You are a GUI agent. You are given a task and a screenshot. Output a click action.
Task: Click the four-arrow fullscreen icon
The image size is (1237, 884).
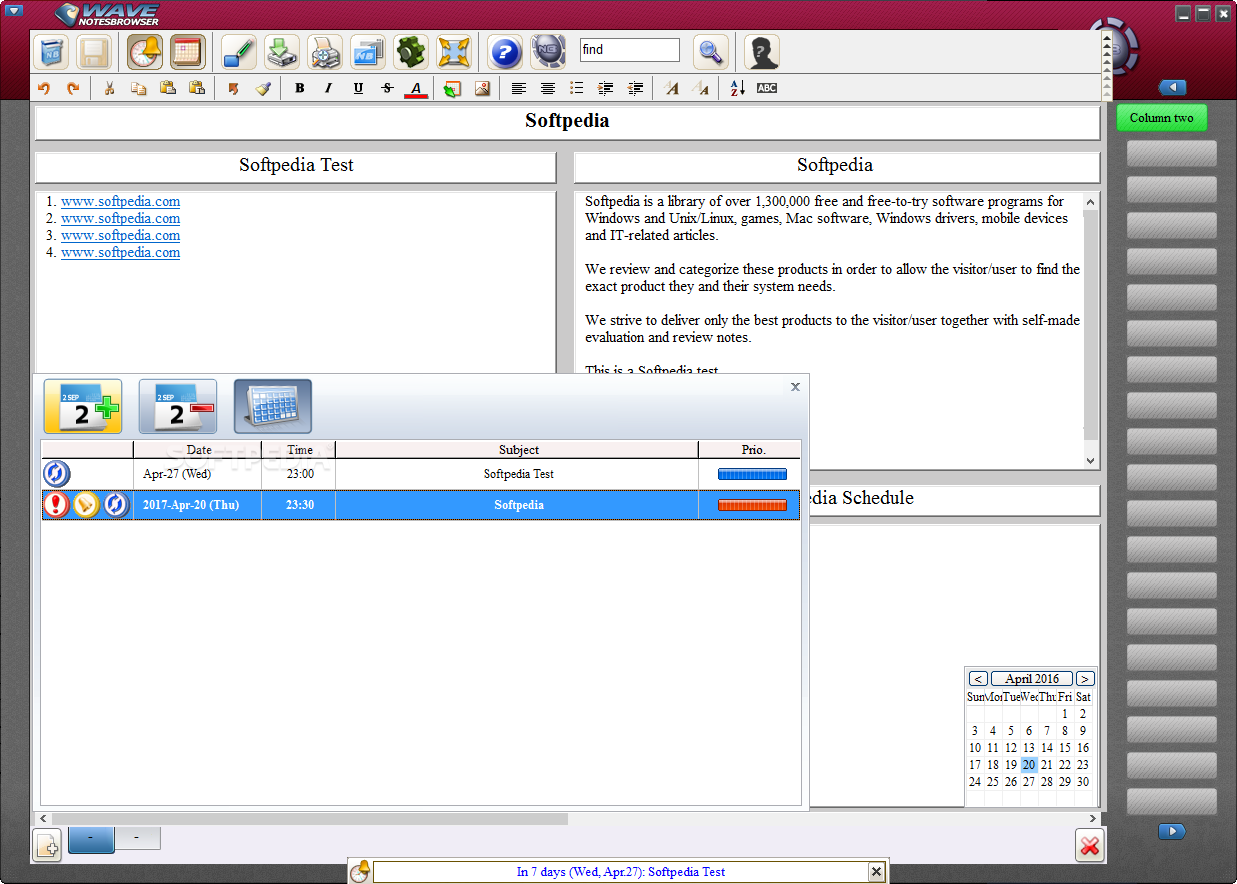coord(453,52)
